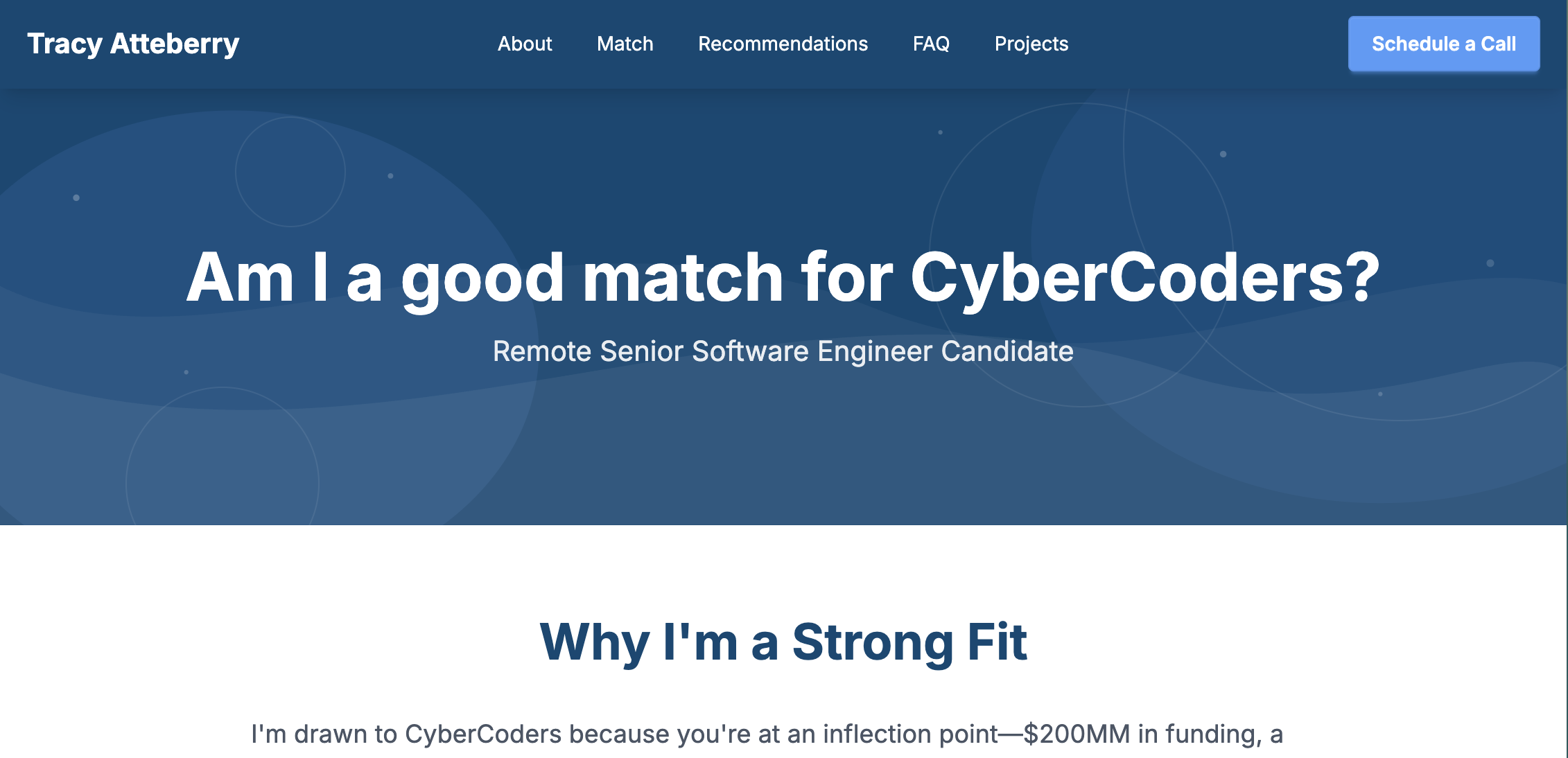Viewport: 1568px width, 758px height.
Task: Click the paragraph starting "I'm drawn to"
Action: (767, 734)
